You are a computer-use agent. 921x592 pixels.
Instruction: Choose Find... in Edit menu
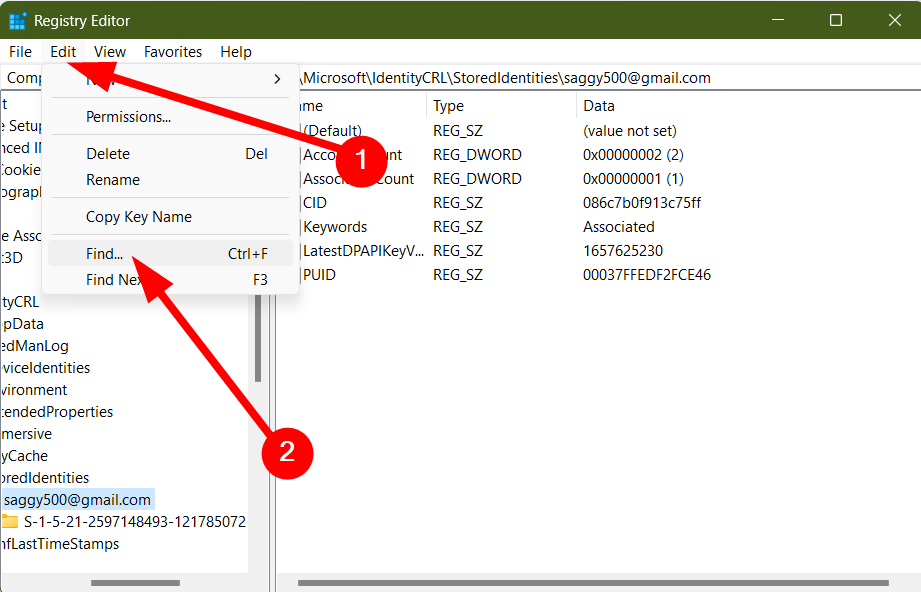coord(170,254)
